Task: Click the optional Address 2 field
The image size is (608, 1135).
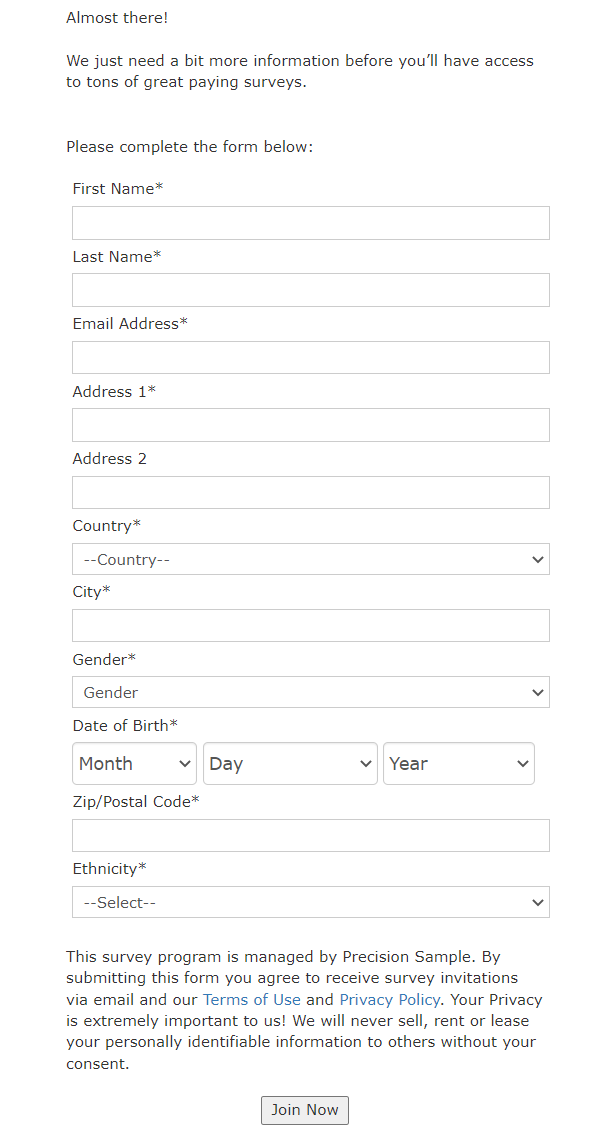Action: pos(310,492)
